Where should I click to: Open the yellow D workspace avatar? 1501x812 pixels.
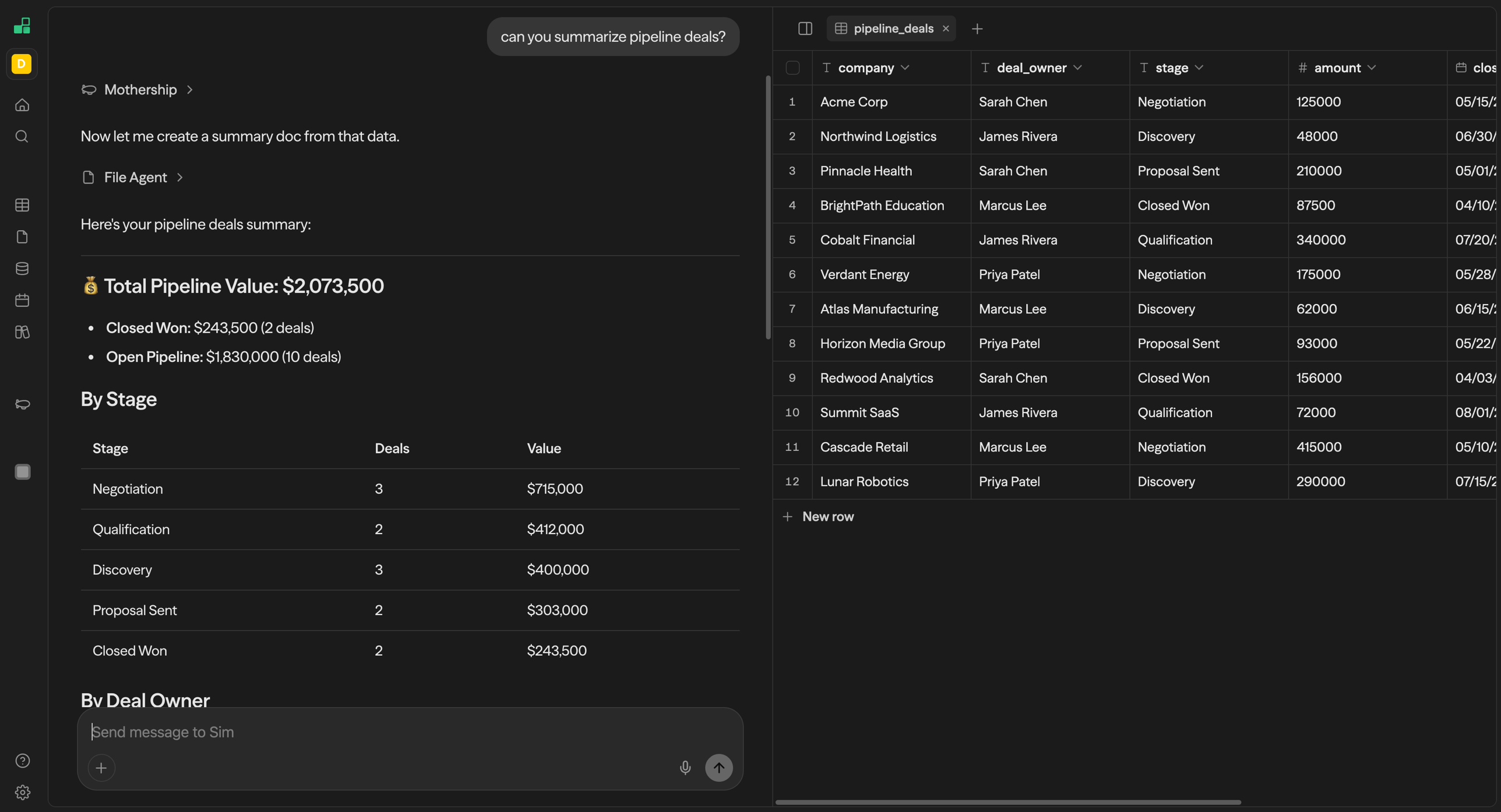[22, 63]
